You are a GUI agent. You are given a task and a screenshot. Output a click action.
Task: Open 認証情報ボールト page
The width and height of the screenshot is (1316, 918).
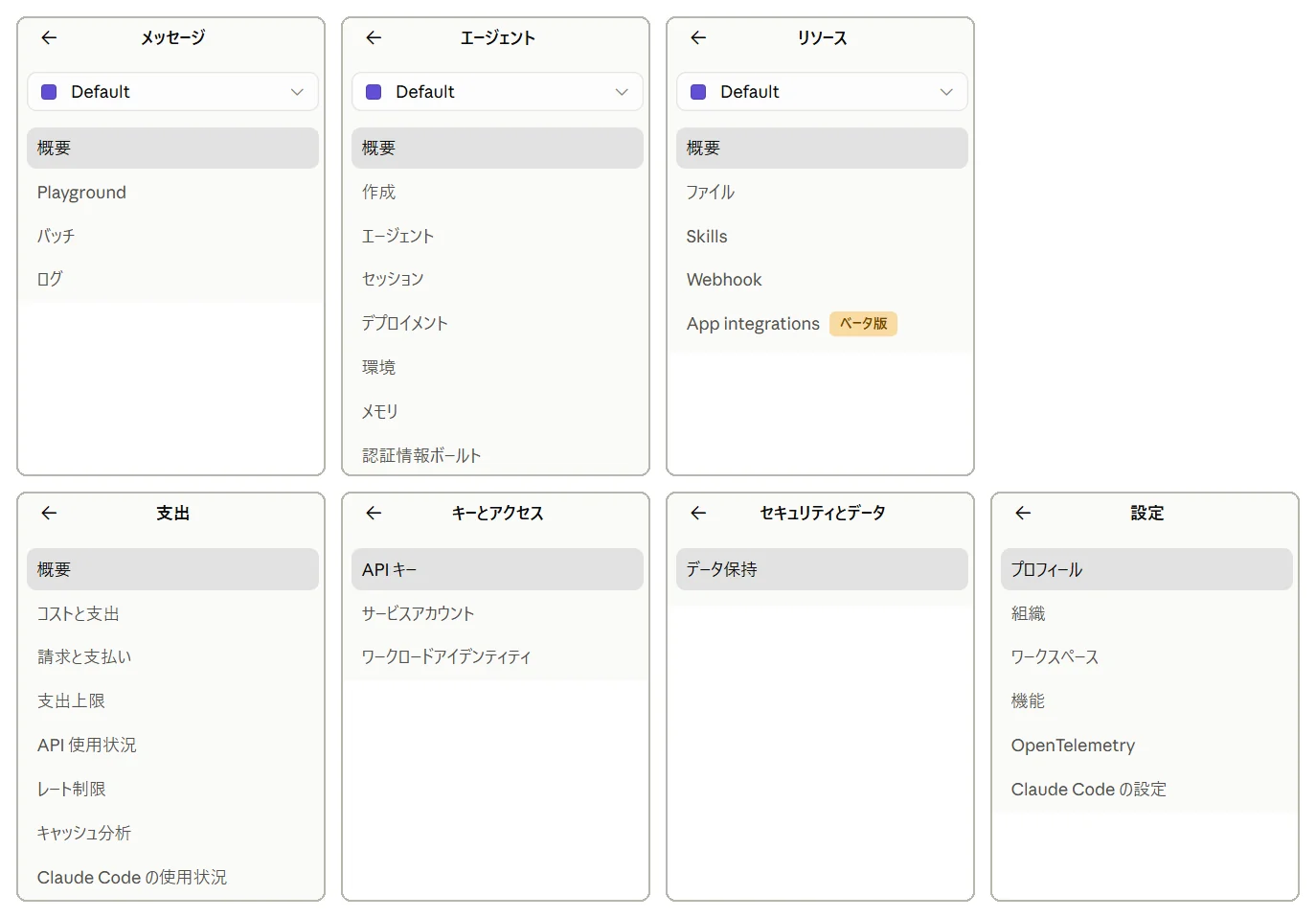497,455
